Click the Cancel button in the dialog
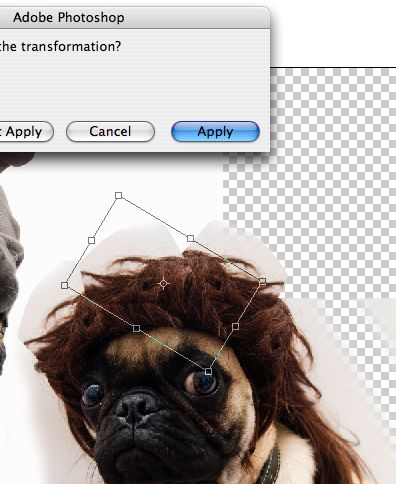This screenshot has width=396, height=484. 110,132
